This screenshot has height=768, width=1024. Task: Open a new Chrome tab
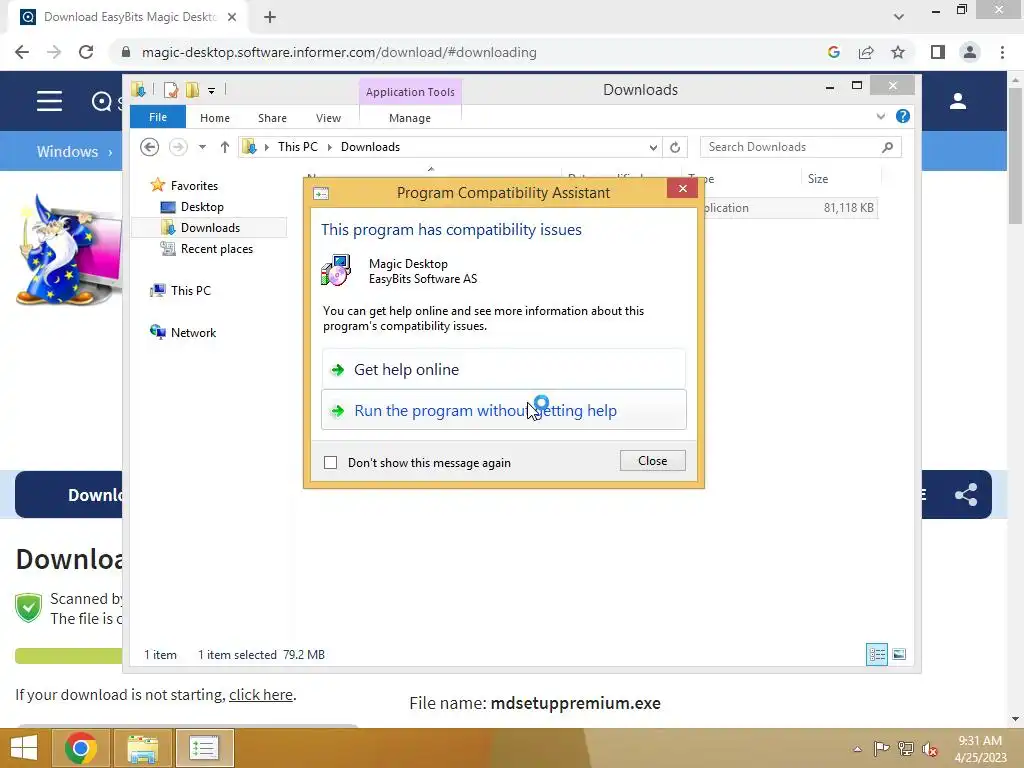click(270, 17)
